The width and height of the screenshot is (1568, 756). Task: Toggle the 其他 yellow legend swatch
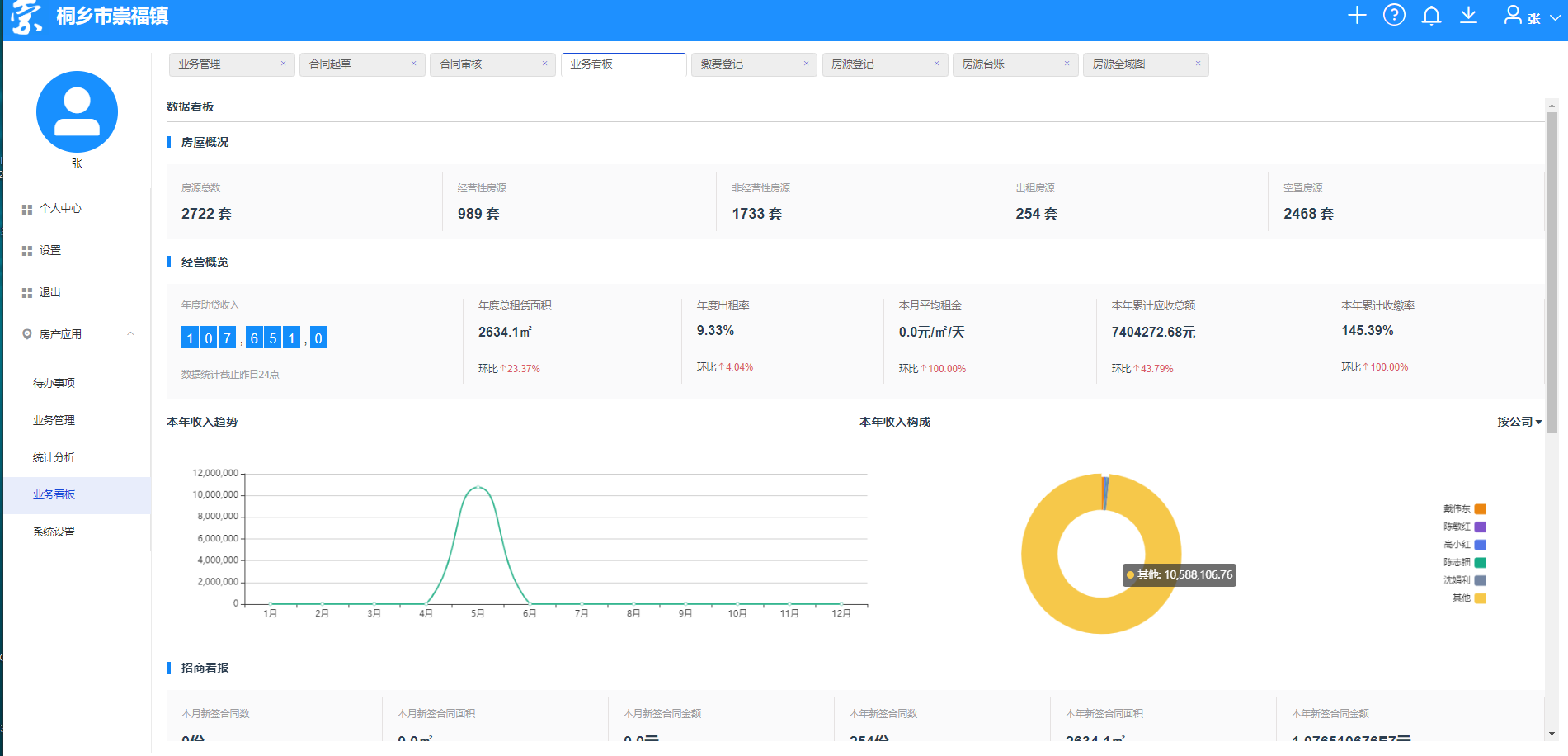[1480, 598]
